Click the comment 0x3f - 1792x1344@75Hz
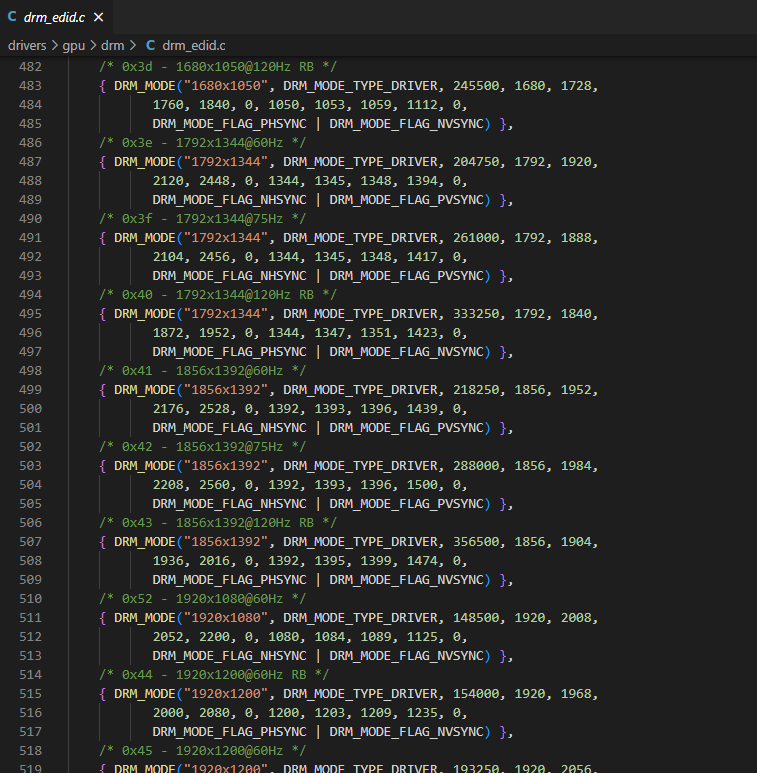Screen dimensions: 757x773 (x=203, y=218)
